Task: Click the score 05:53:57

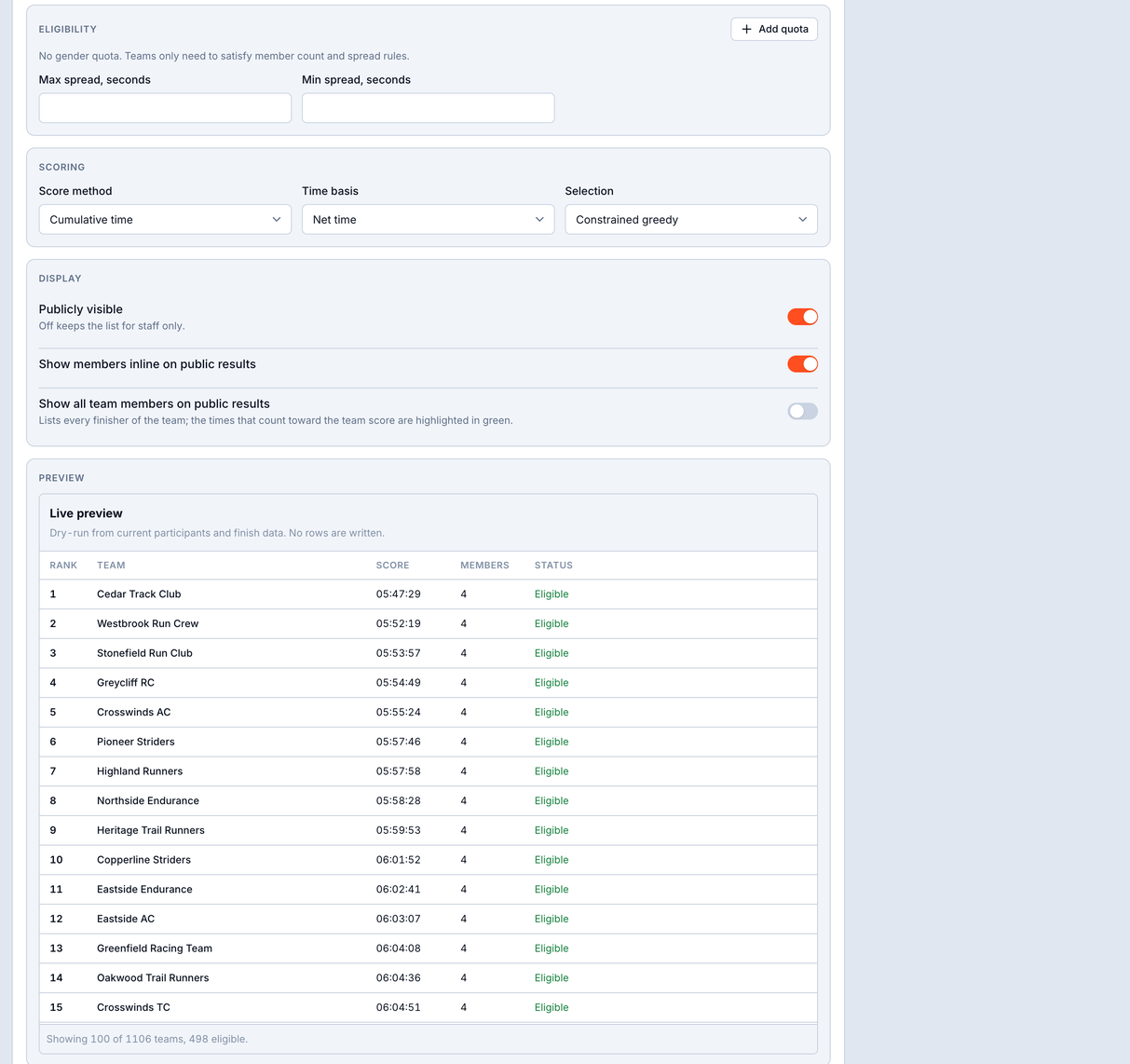Action: pyautogui.click(x=399, y=653)
